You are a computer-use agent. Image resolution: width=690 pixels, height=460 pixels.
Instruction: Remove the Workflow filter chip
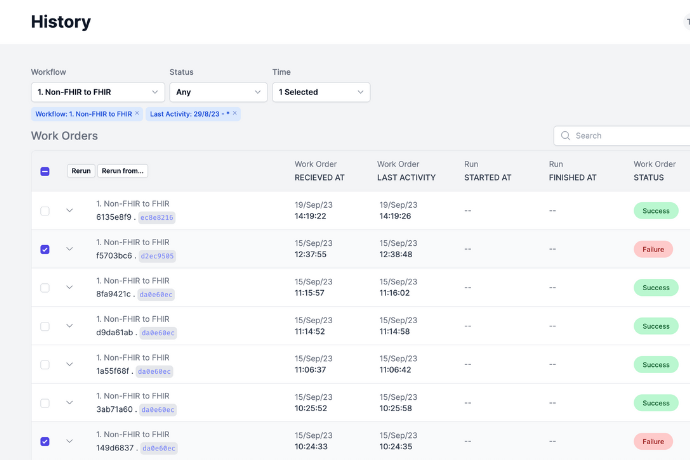click(x=137, y=114)
